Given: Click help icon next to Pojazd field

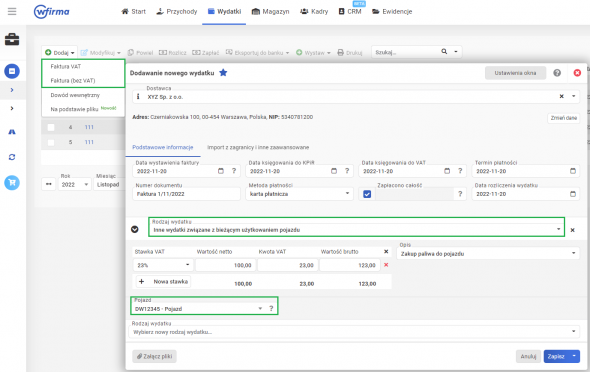Looking at the screenshot, I should pos(271,308).
